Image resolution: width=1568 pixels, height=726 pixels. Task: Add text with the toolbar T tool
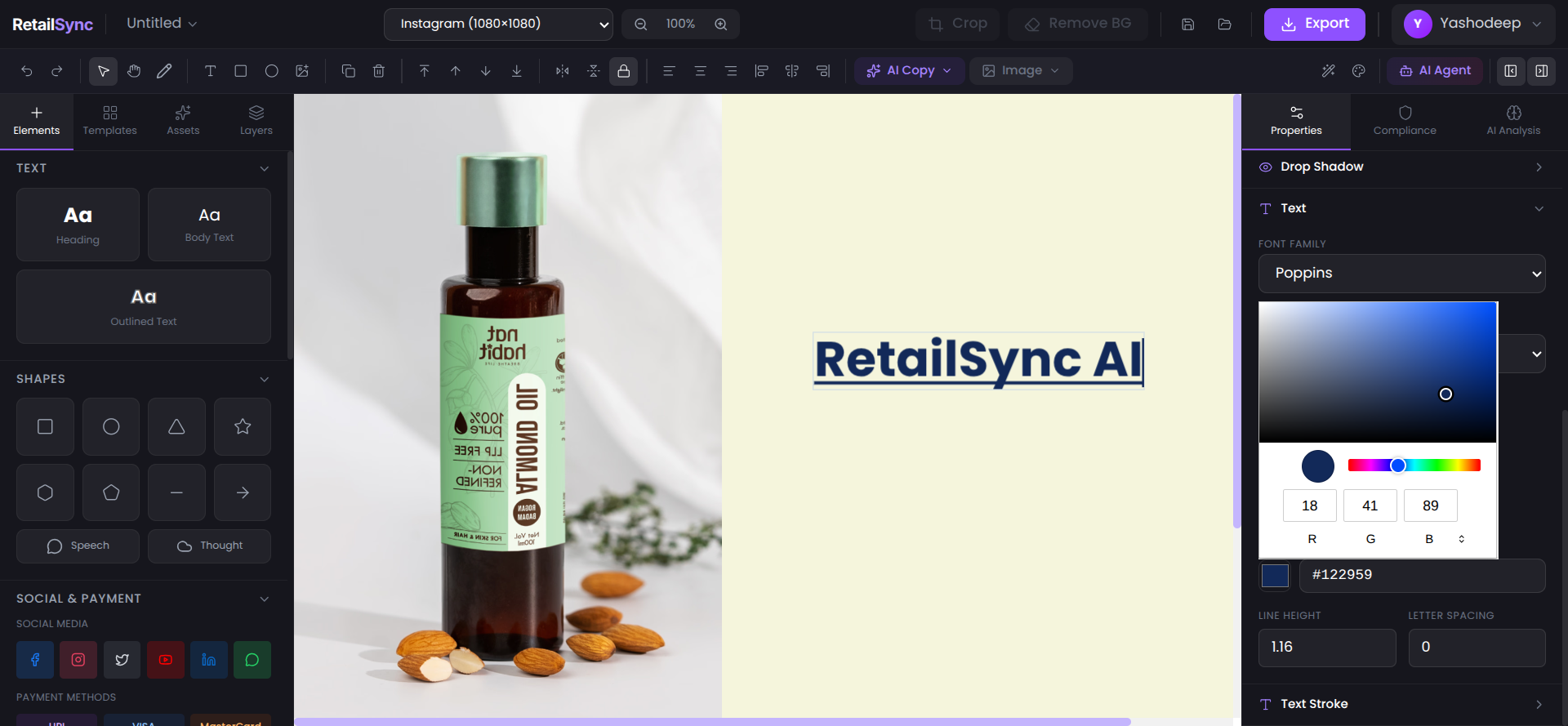(x=210, y=71)
